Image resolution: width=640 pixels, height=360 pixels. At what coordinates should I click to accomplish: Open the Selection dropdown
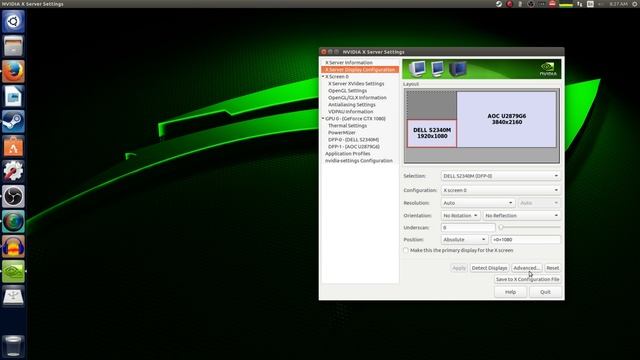pyautogui.click(x=500, y=176)
